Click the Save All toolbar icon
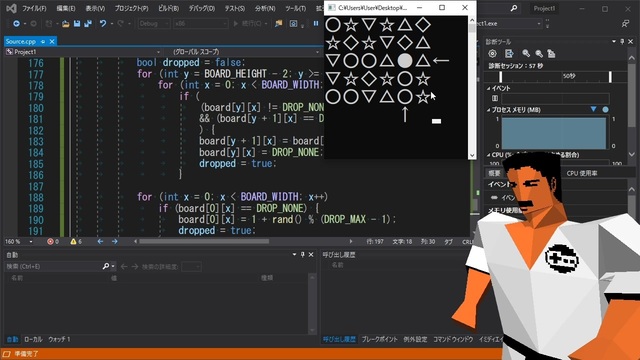The width and height of the screenshot is (640, 360). coord(88,24)
